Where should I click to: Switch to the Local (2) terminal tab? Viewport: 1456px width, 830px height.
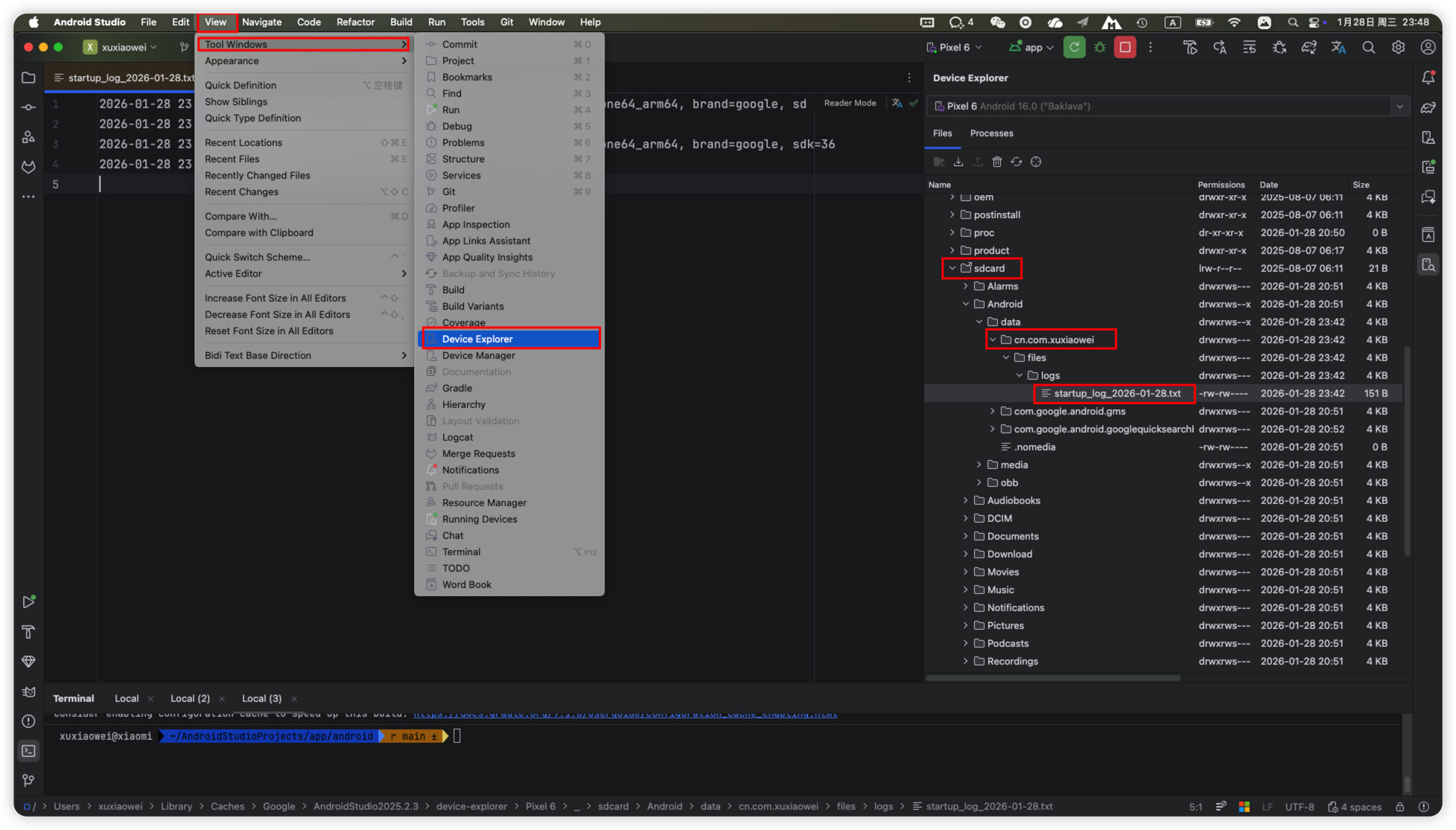tap(190, 698)
